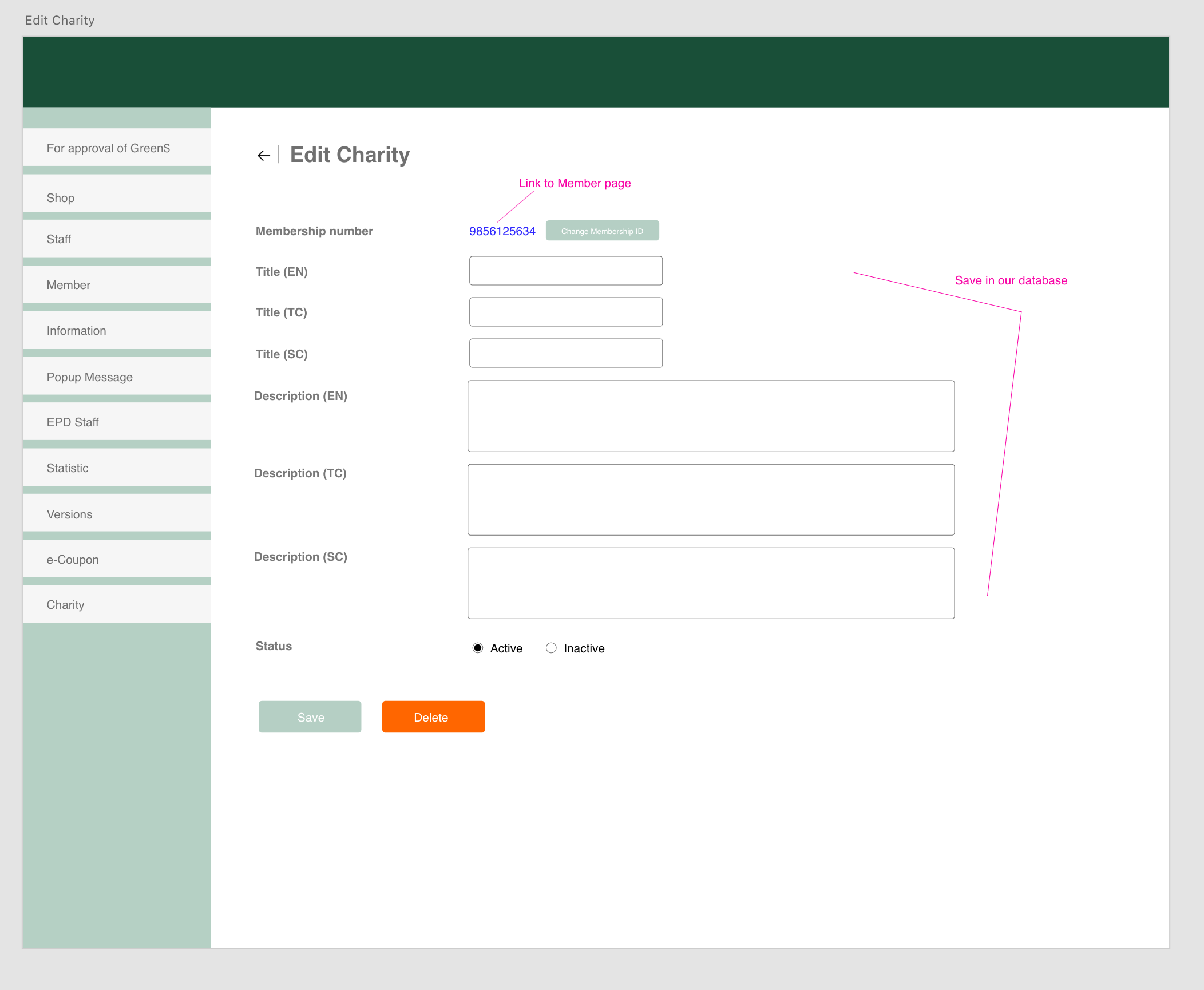Select the Inactive status radio button
The image size is (1204, 990).
551,648
